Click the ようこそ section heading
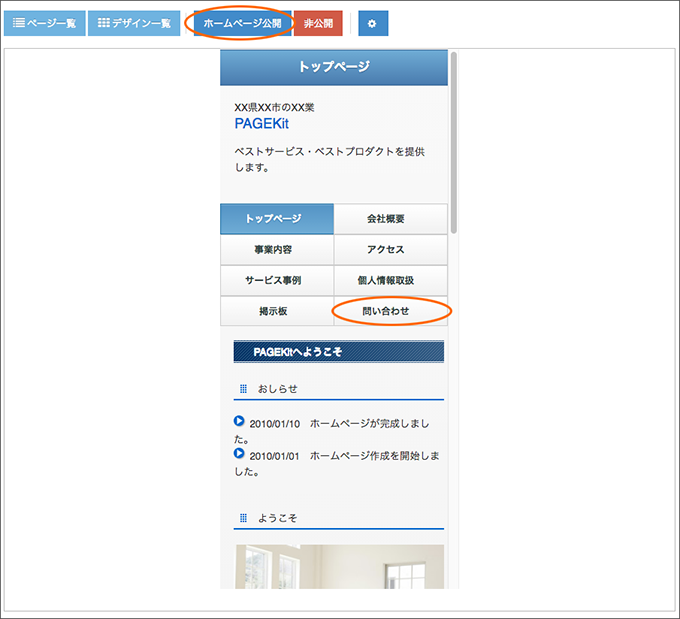The height and width of the screenshot is (619, 680). click(278, 518)
